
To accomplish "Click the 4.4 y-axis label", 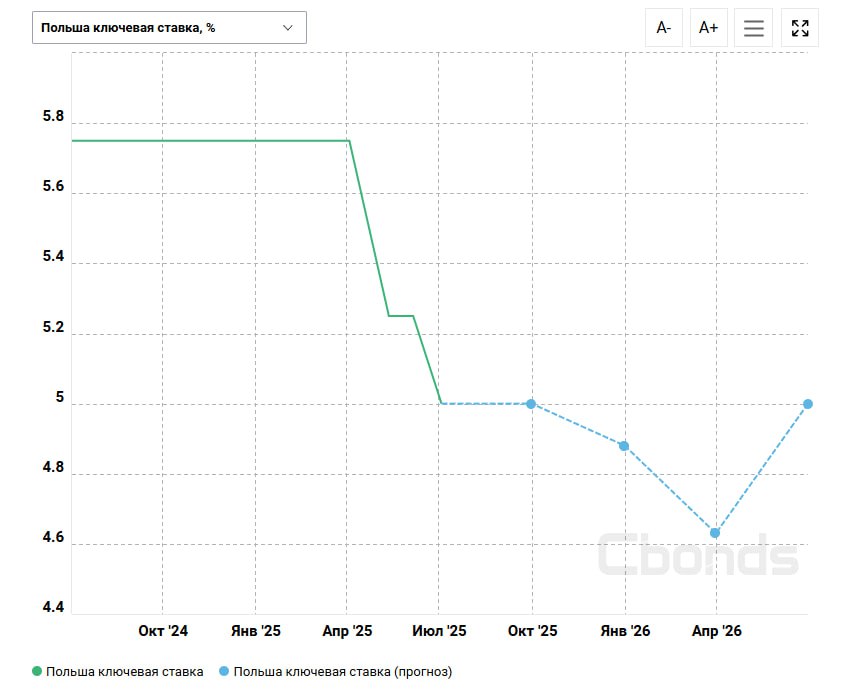I will click(x=53, y=608).
